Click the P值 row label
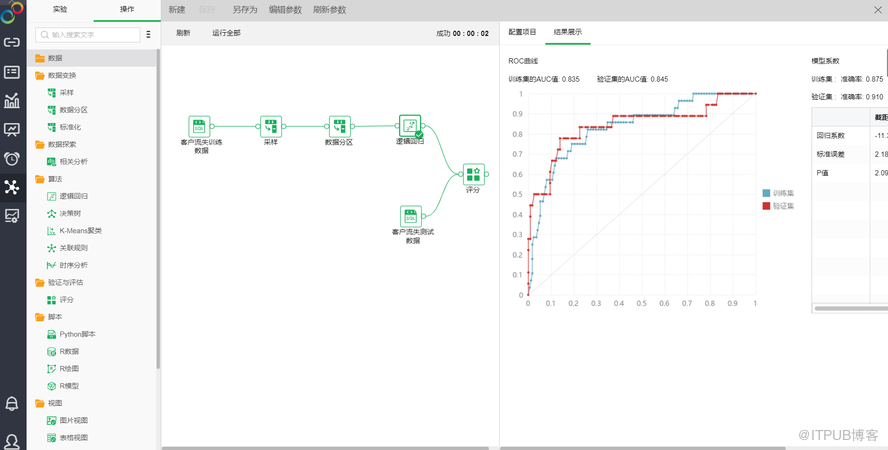The width and height of the screenshot is (888, 450). point(822,173)
